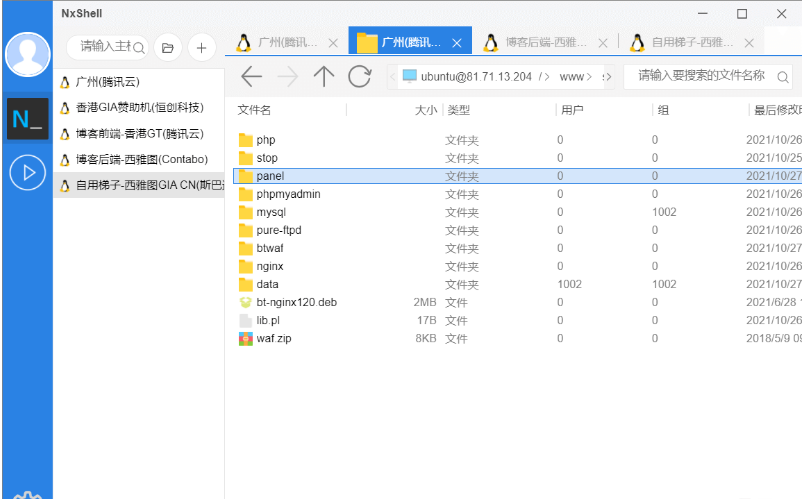
Task: Select host 博客前端-香港GT(腾讯云)
Action: 139,134
